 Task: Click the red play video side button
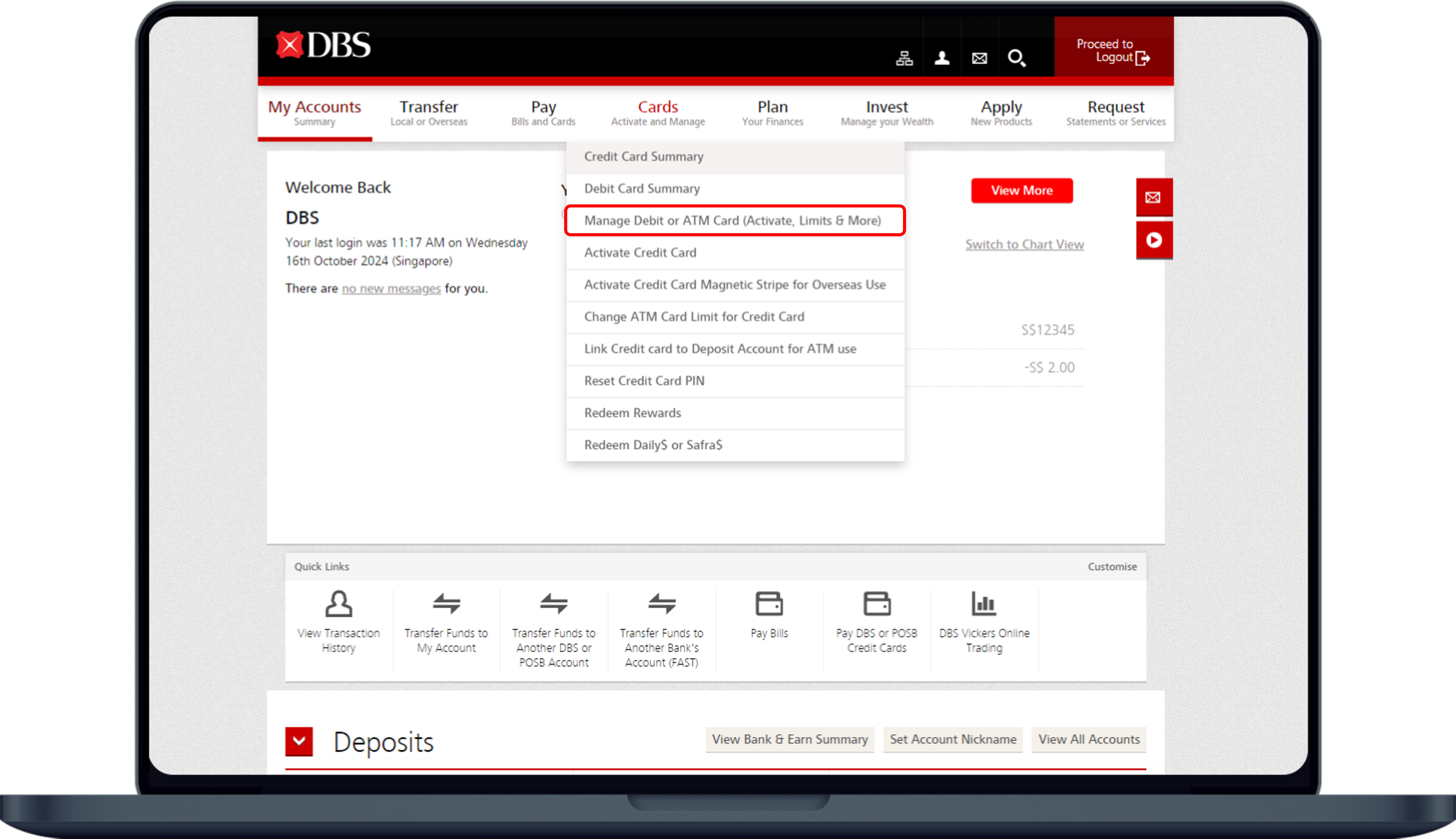(1154, 240)
